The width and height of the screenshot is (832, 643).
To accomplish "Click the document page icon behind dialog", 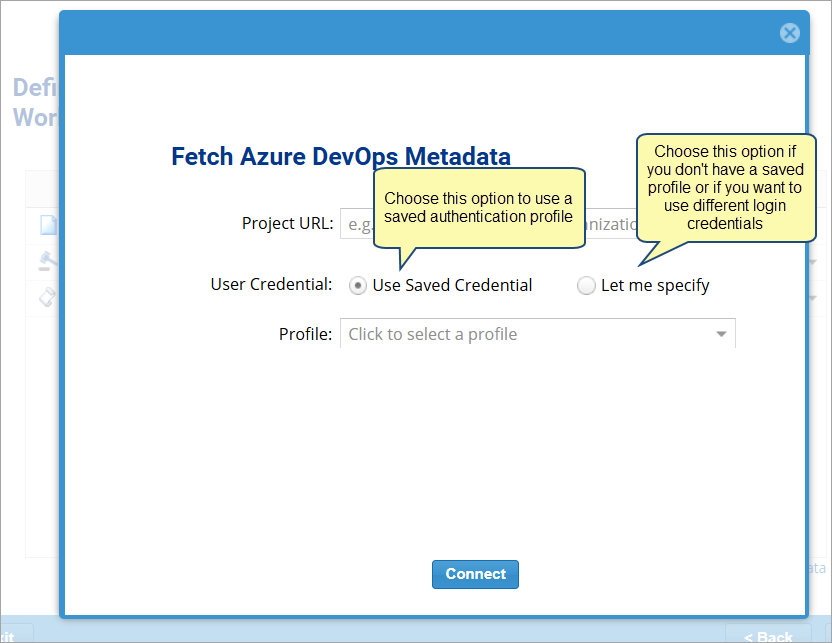I will coord(48,225).
